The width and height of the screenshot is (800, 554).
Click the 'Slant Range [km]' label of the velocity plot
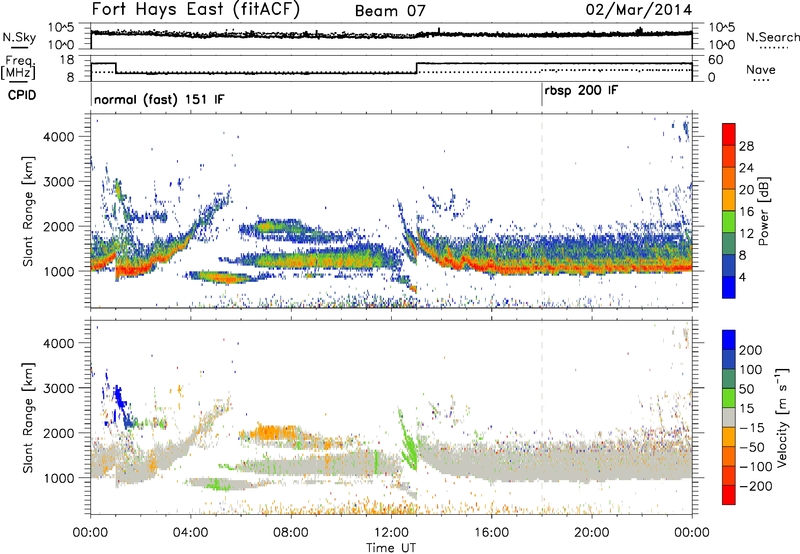pos(28,417)
